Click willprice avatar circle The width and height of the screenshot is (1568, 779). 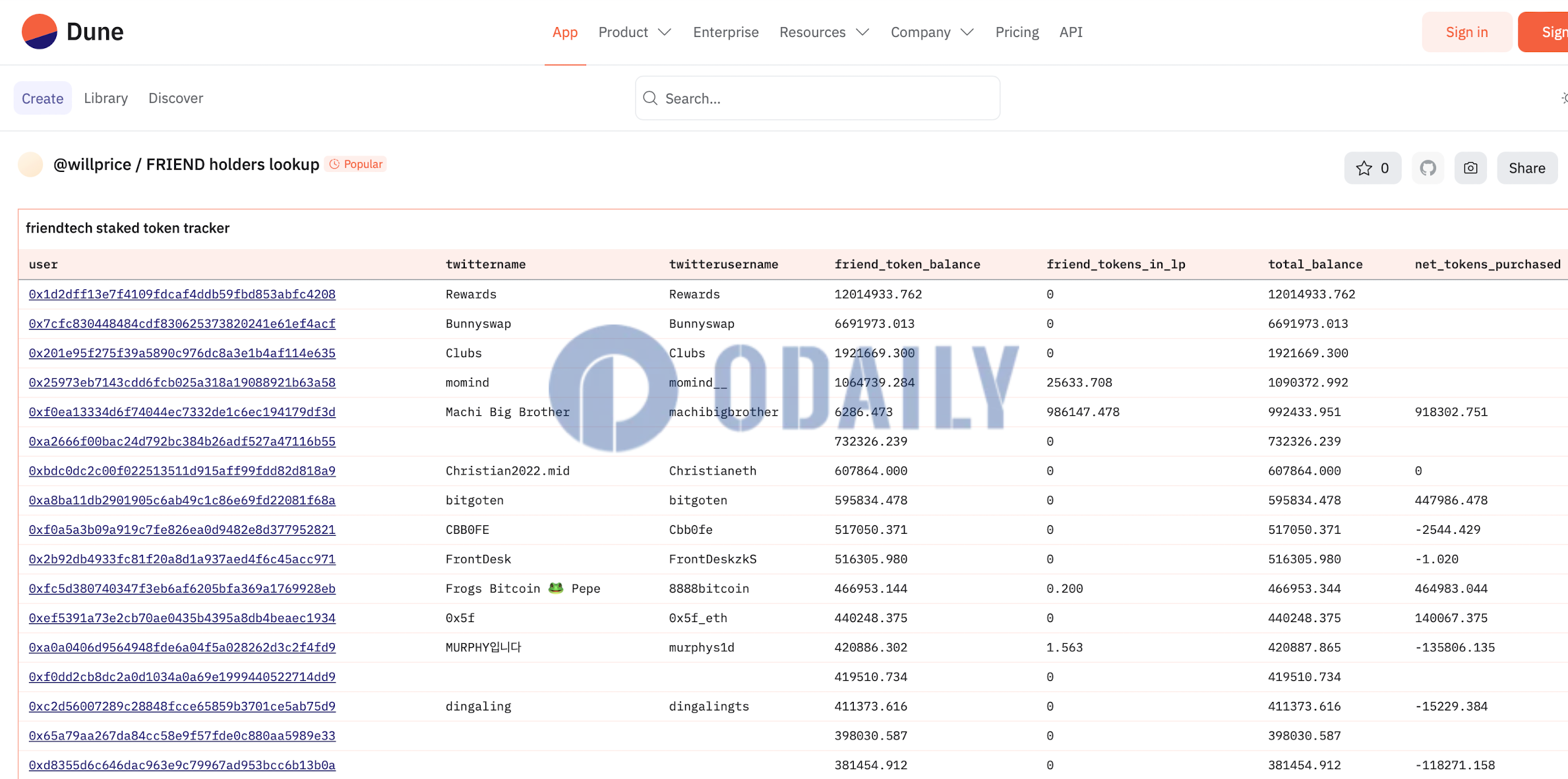point(30,164)
